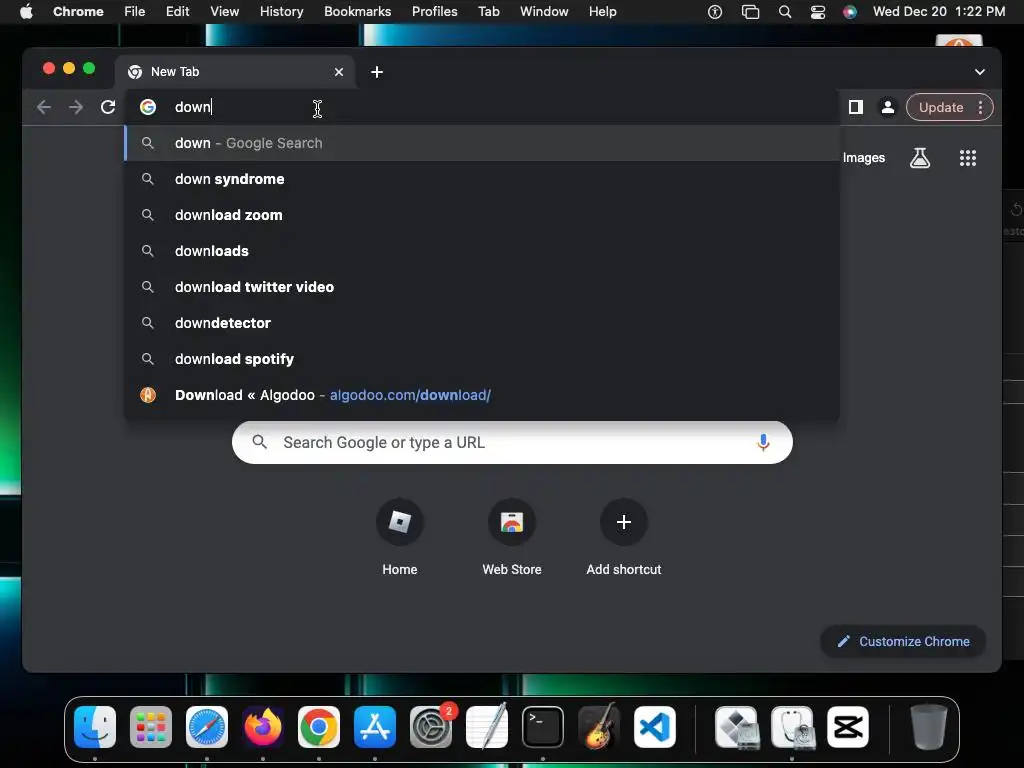Open Safari from the Dock
Viewport: 1024px width, 768px height.
tap(207, 727)
